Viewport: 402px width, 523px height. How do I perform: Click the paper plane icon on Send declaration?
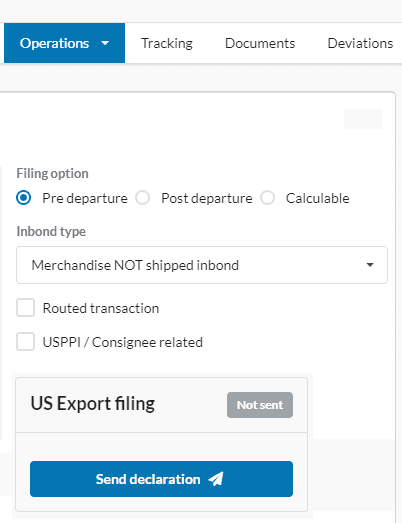pyautogui.click(x=216, y=479)
